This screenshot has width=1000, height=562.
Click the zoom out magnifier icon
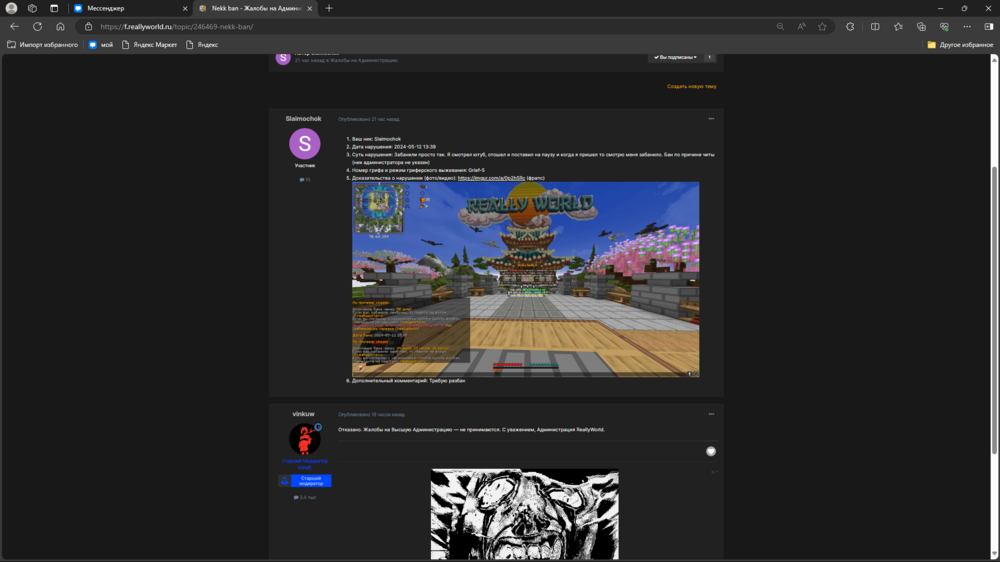(780, 27)
